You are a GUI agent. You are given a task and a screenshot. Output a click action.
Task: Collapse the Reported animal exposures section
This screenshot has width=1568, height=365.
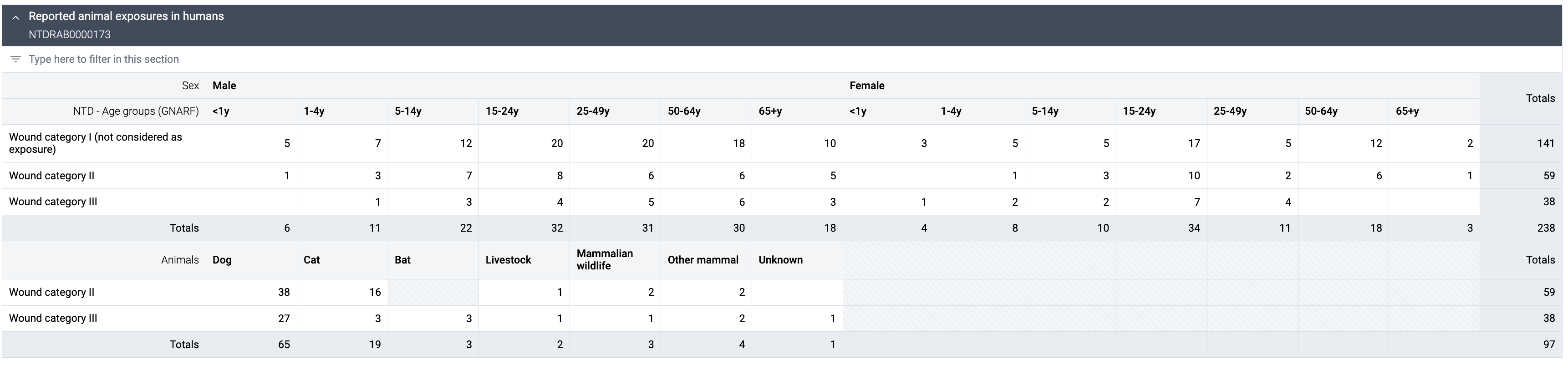pyautogui.click(x=16, y=18)
